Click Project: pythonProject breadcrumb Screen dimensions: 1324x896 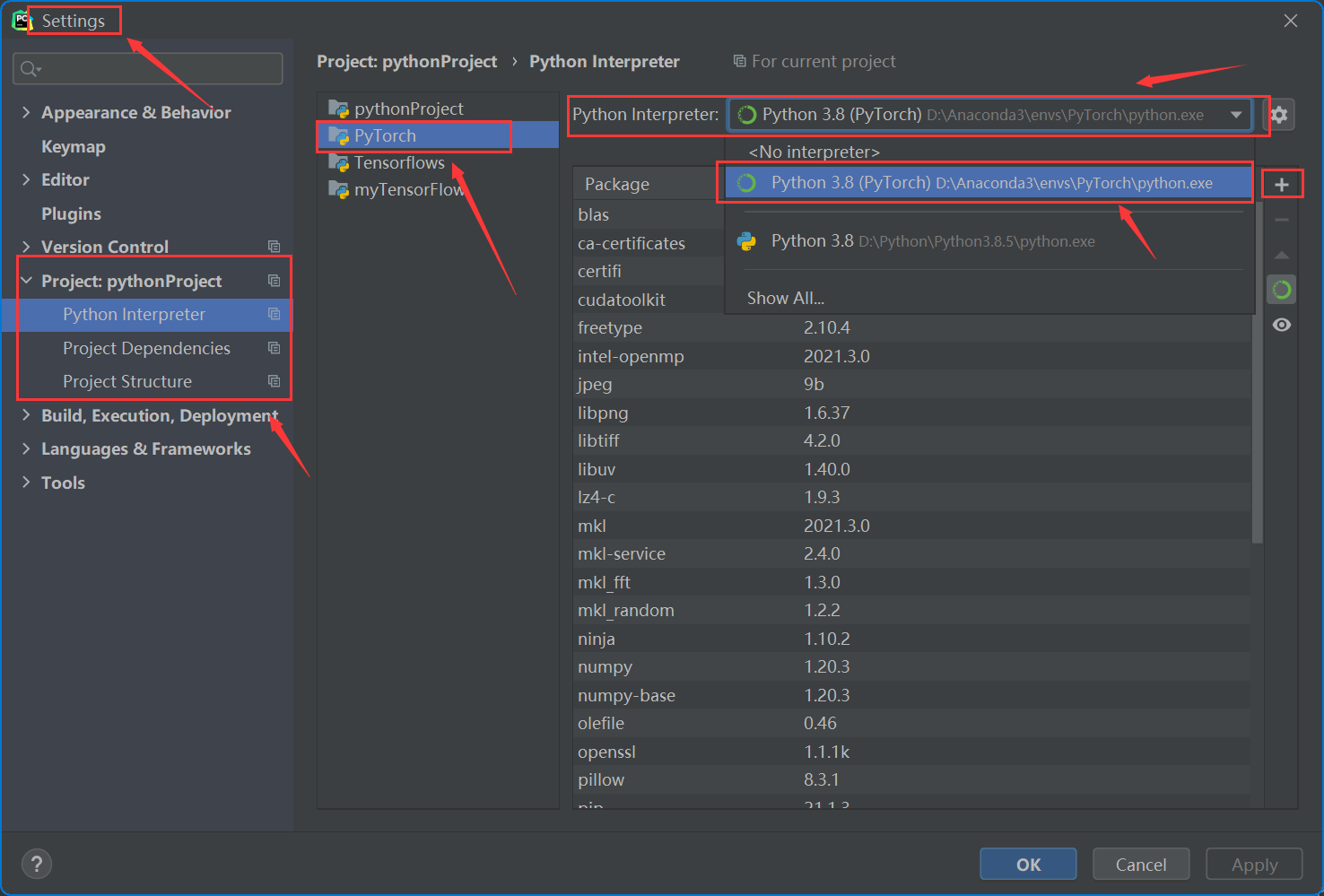point(406,61)
